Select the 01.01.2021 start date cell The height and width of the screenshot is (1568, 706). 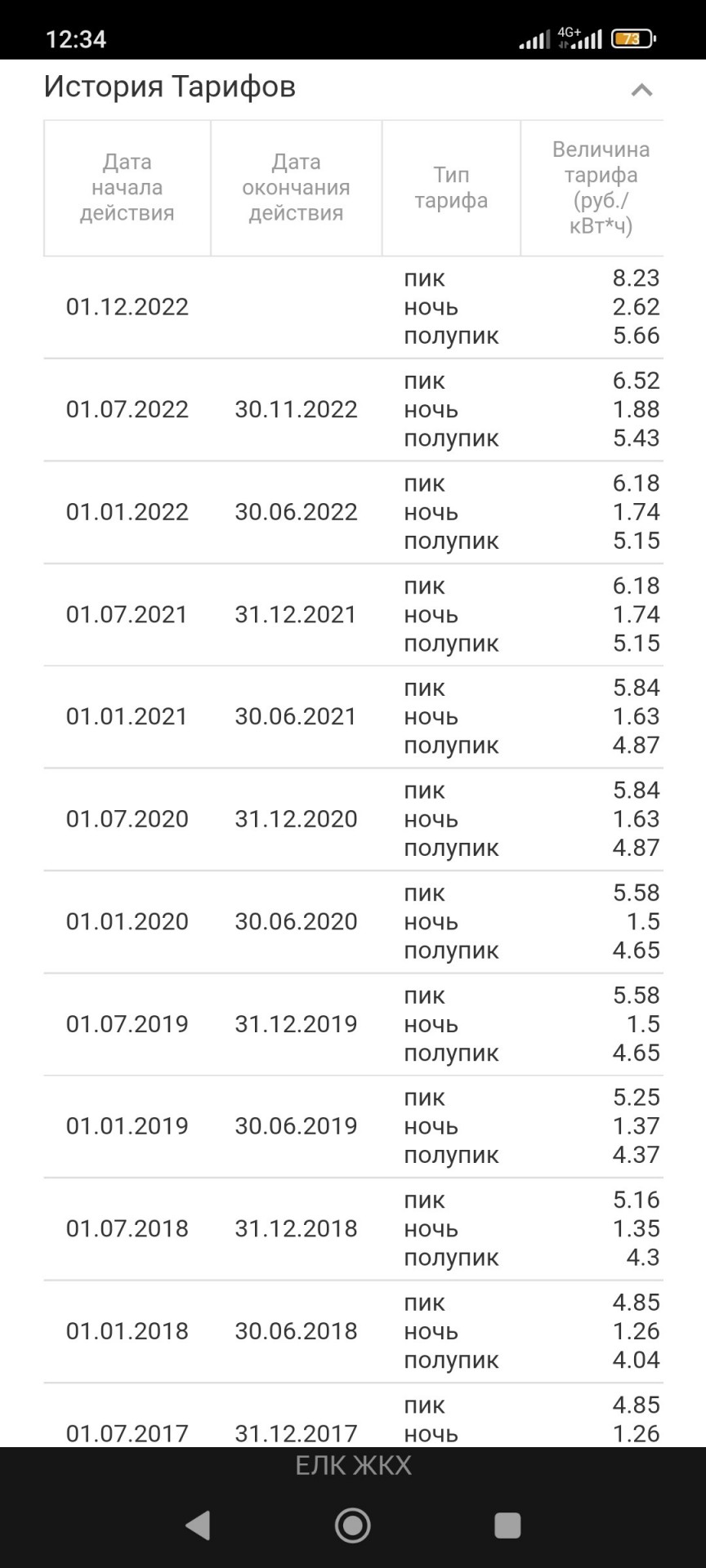(127, 716)
